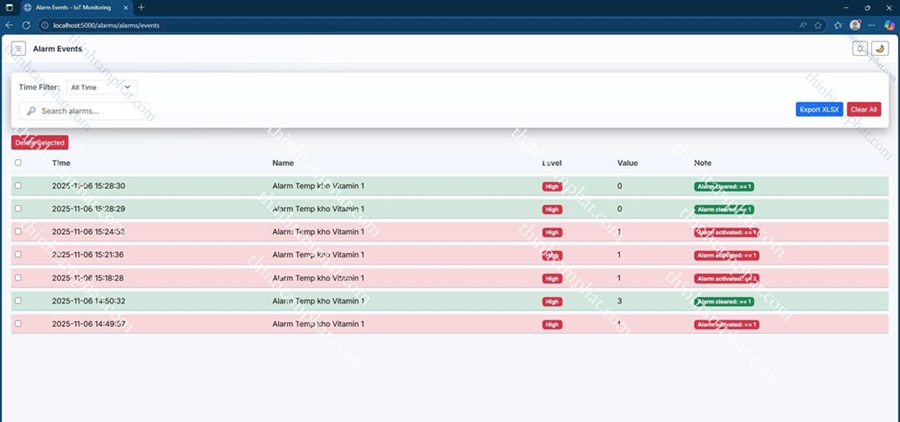
Task: Tick the select-all checkbox in table header
Action: 18,163
